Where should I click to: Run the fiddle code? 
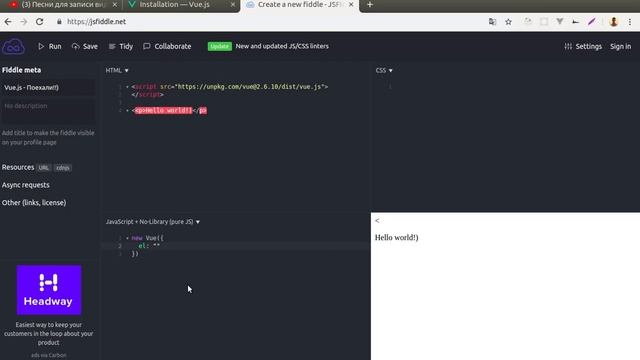pos(49,47)
